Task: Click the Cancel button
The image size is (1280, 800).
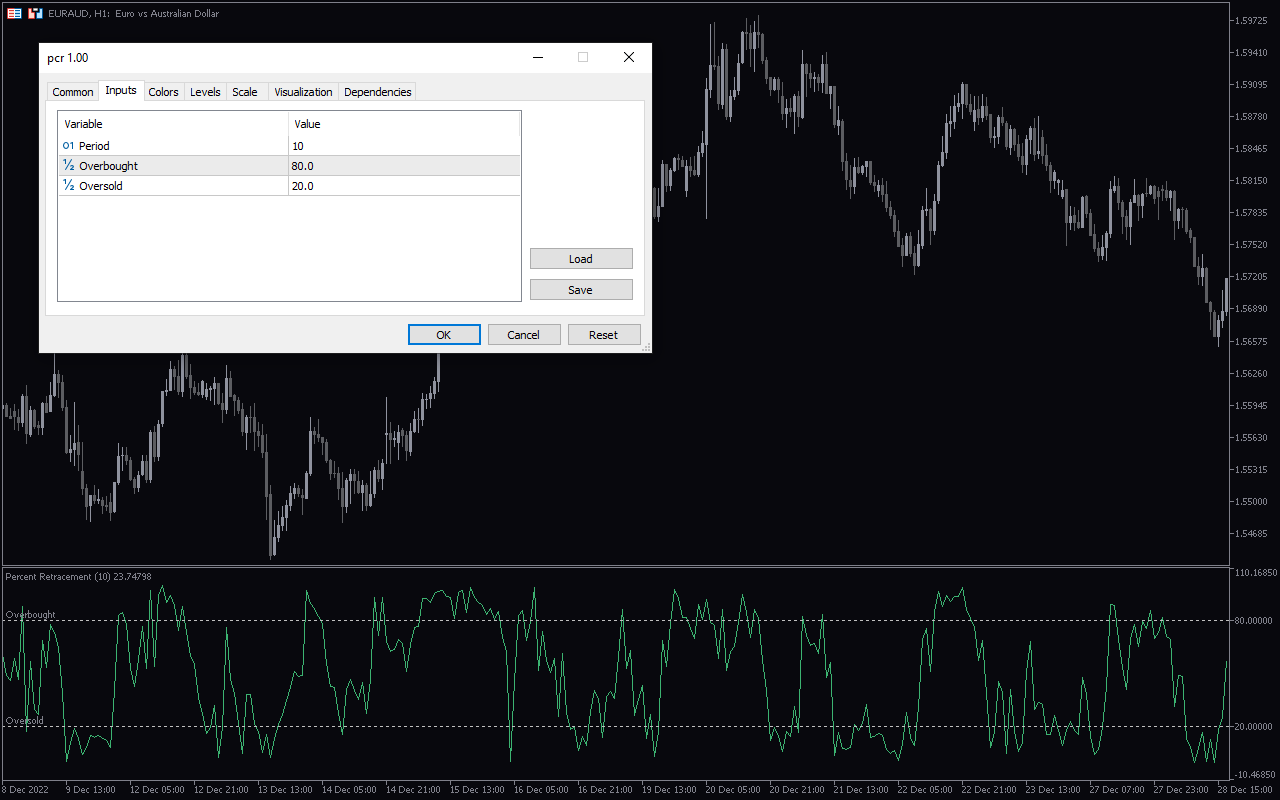Action: 524,335
